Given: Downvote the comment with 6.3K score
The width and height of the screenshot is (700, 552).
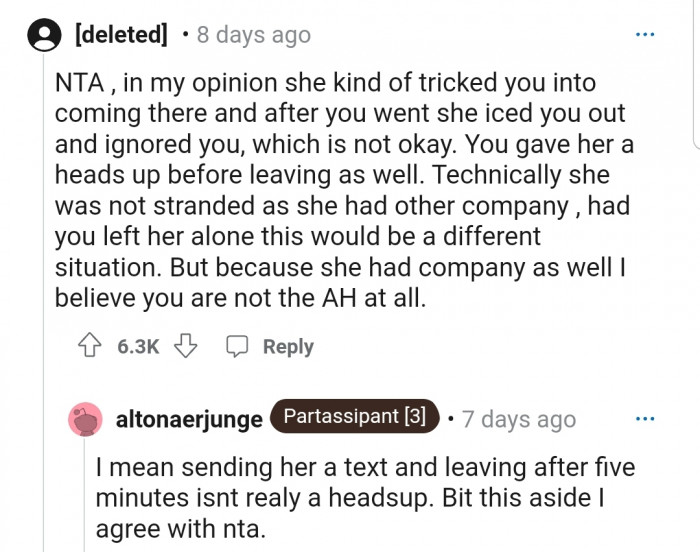Looking at the screenshot, I should [x=185, y=346].
